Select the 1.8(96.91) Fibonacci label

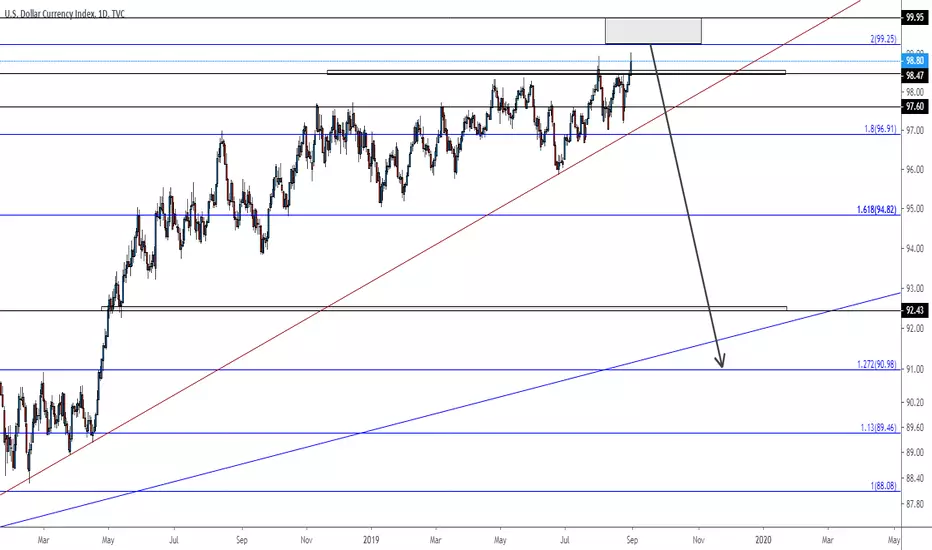click(880, 128)
